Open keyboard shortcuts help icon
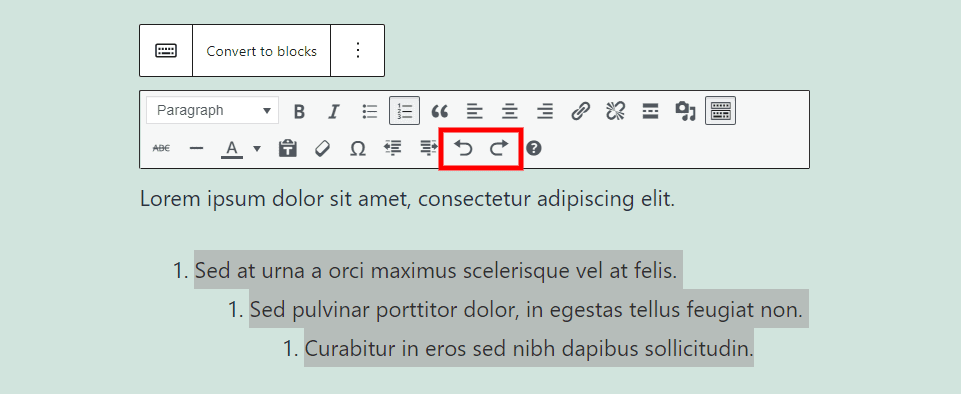Screen dimensions: 961x394 pos(534,148)
